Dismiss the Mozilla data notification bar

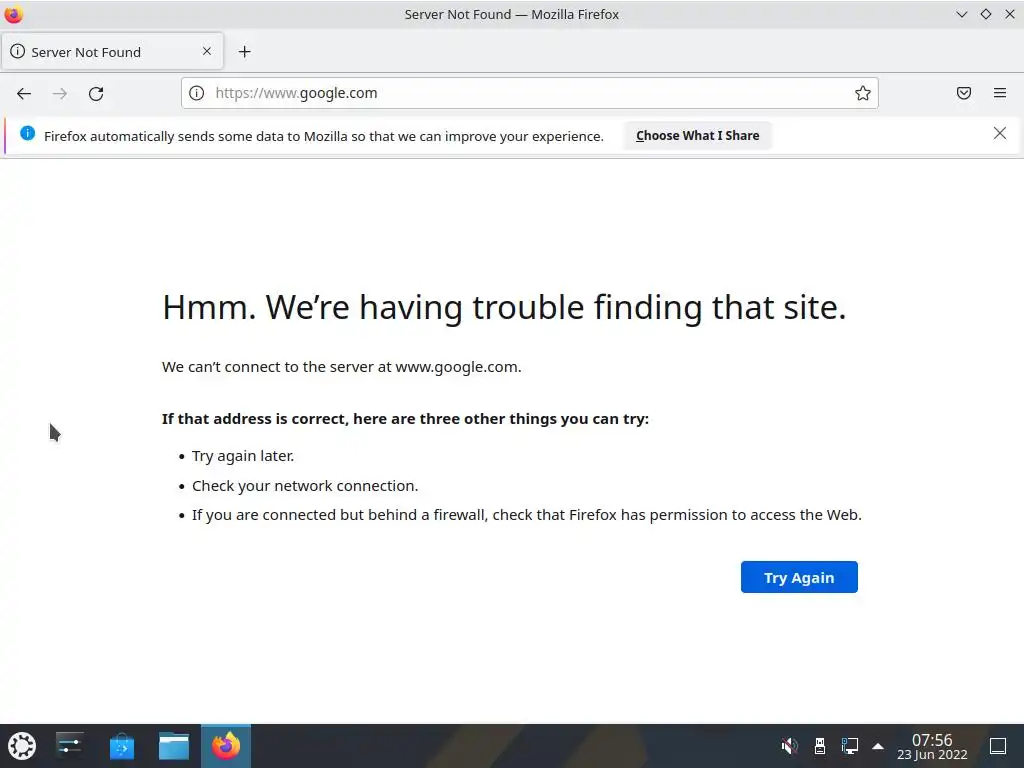coord(1000,133)
